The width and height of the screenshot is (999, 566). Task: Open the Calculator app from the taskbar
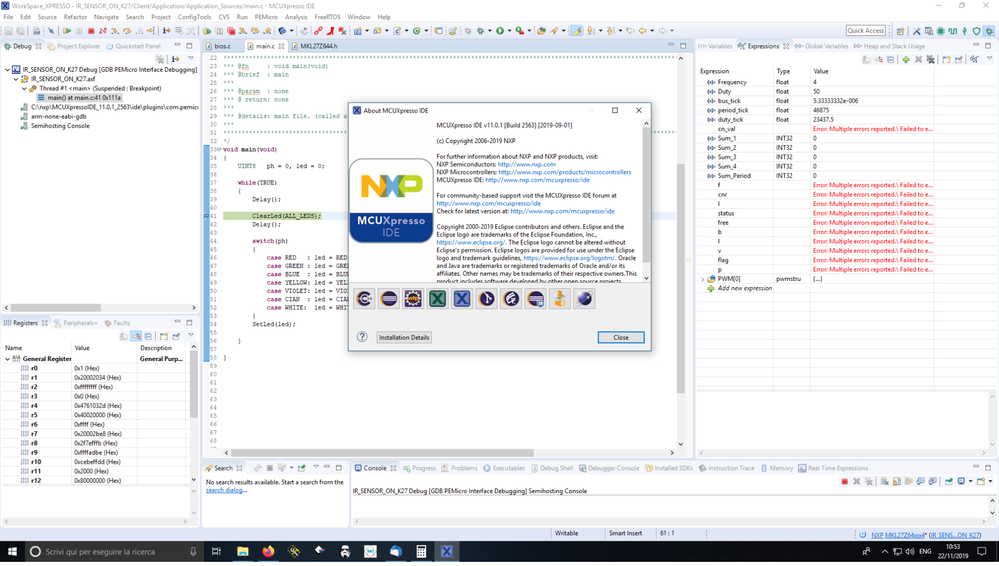(421, 551)
